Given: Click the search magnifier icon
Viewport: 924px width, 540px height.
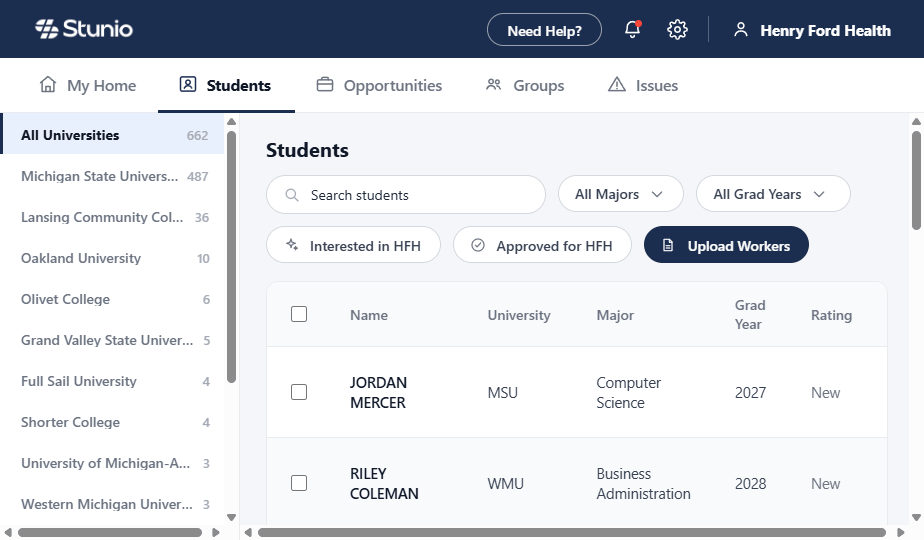Looking at the screenshot, I should [292, 195].
